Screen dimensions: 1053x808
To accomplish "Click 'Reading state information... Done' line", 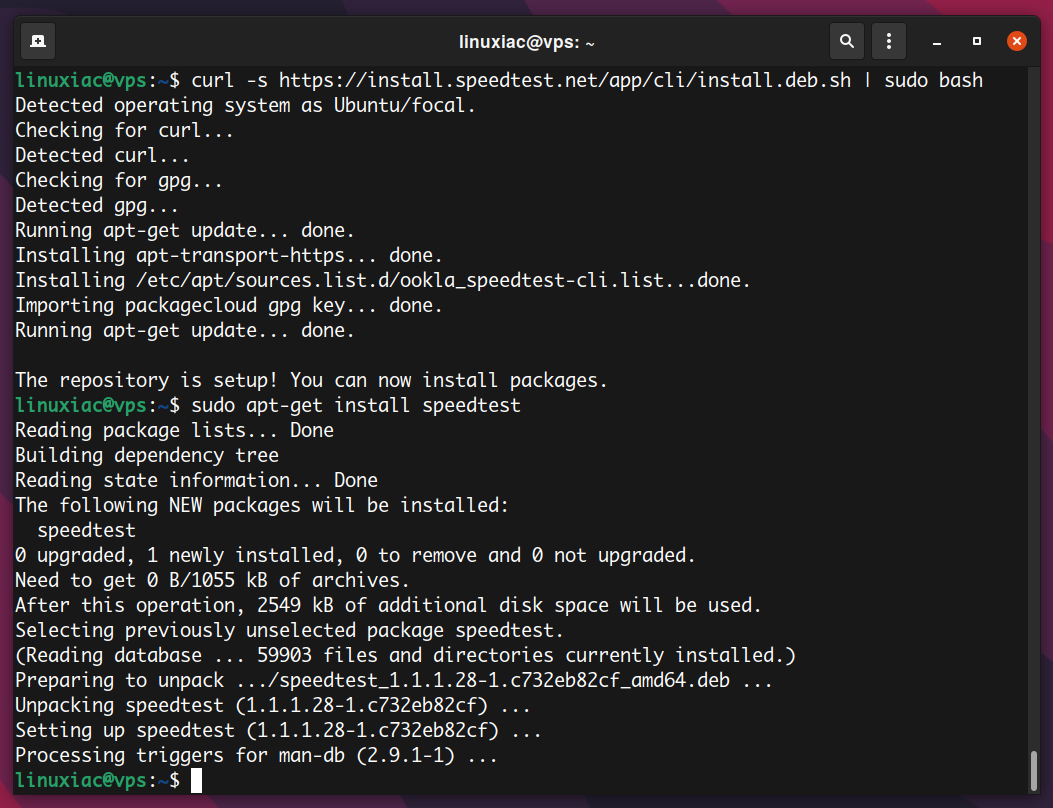I will [196, 480].
